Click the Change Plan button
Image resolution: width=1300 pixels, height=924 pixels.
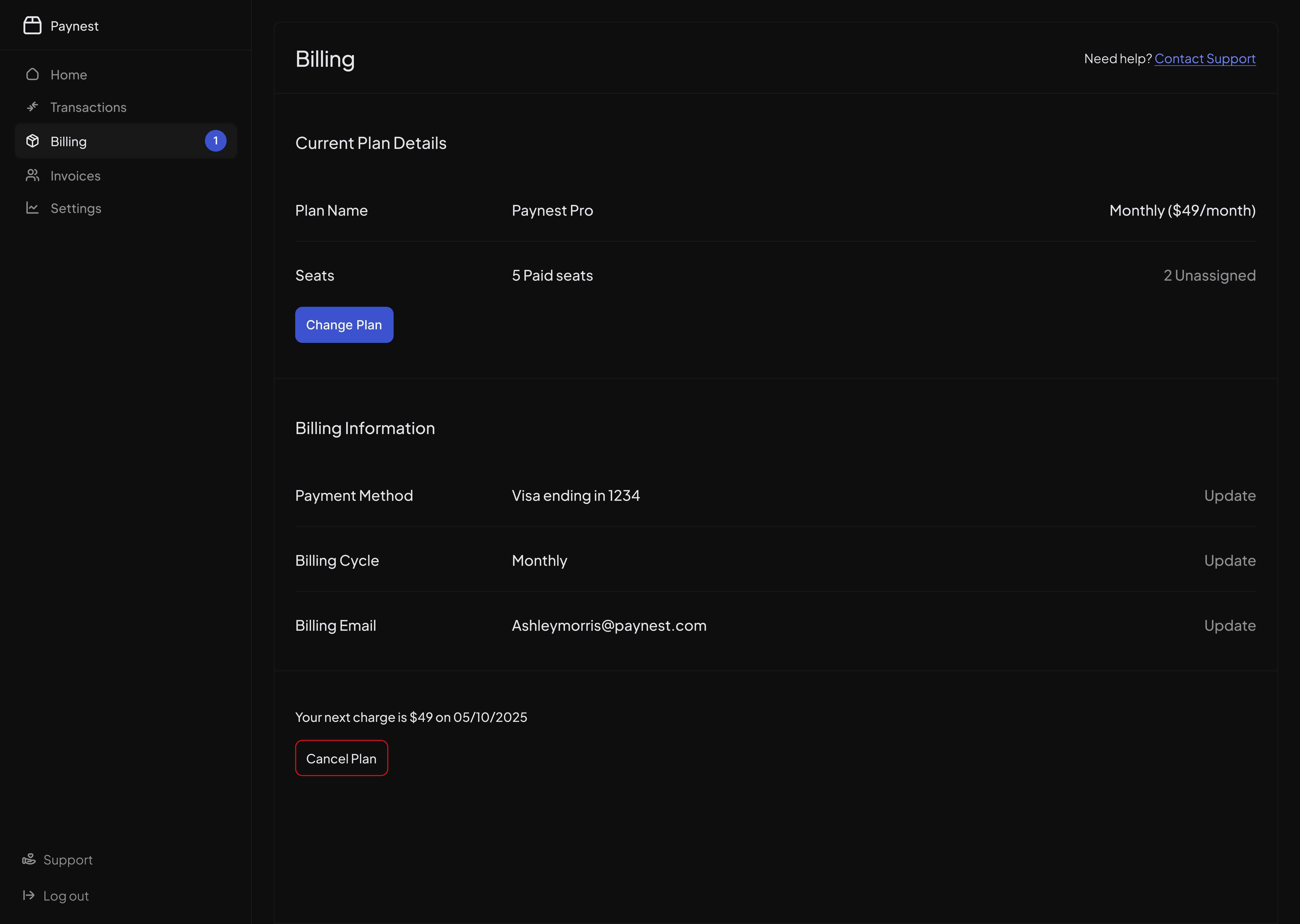click(344, 325)
